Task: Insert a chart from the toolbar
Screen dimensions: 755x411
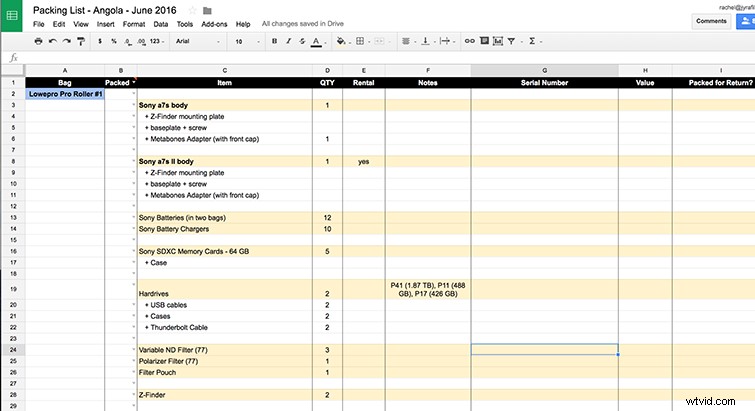Action: point(500,42)
